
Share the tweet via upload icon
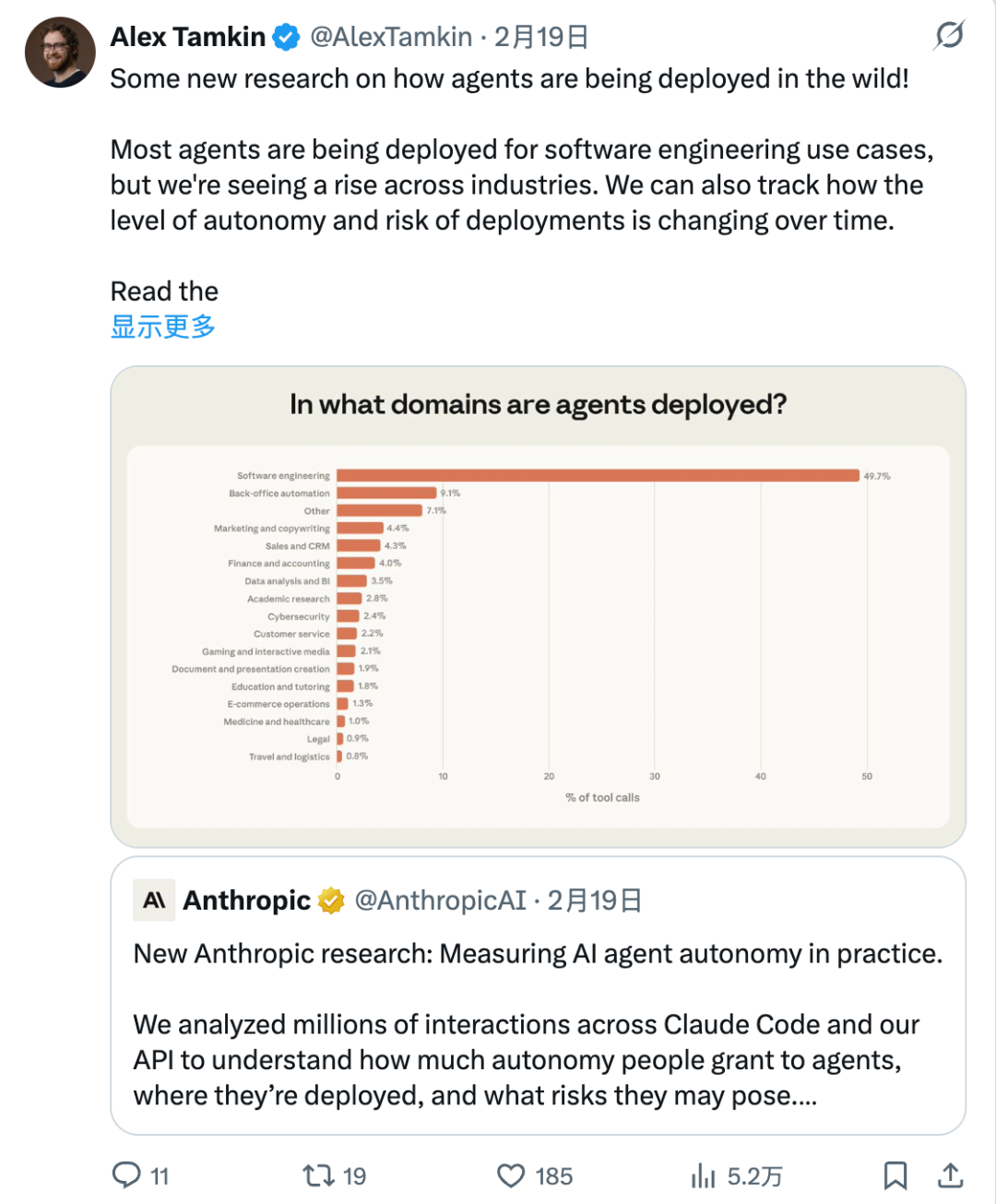click(x=951, y=1175)
